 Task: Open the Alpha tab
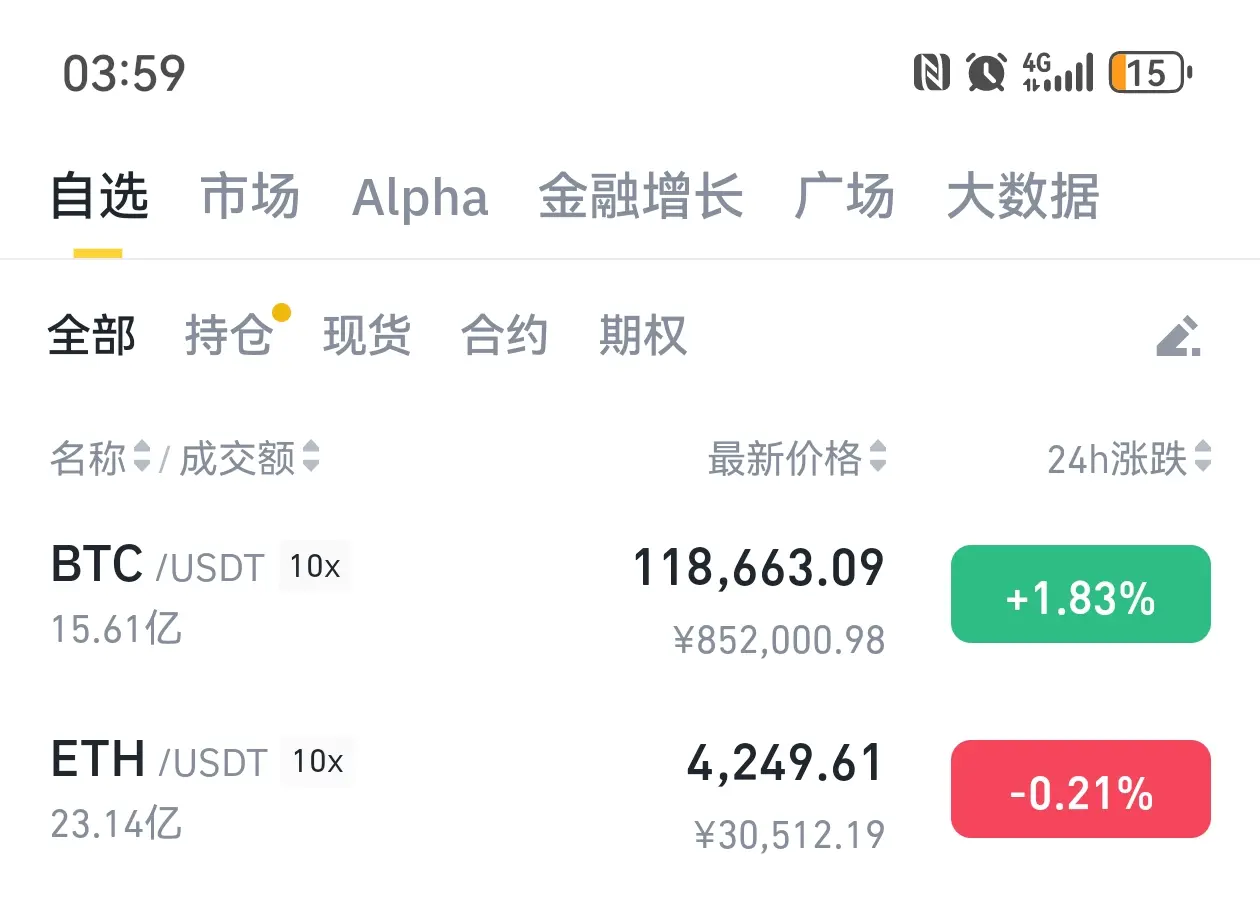[x=420, y=198]
